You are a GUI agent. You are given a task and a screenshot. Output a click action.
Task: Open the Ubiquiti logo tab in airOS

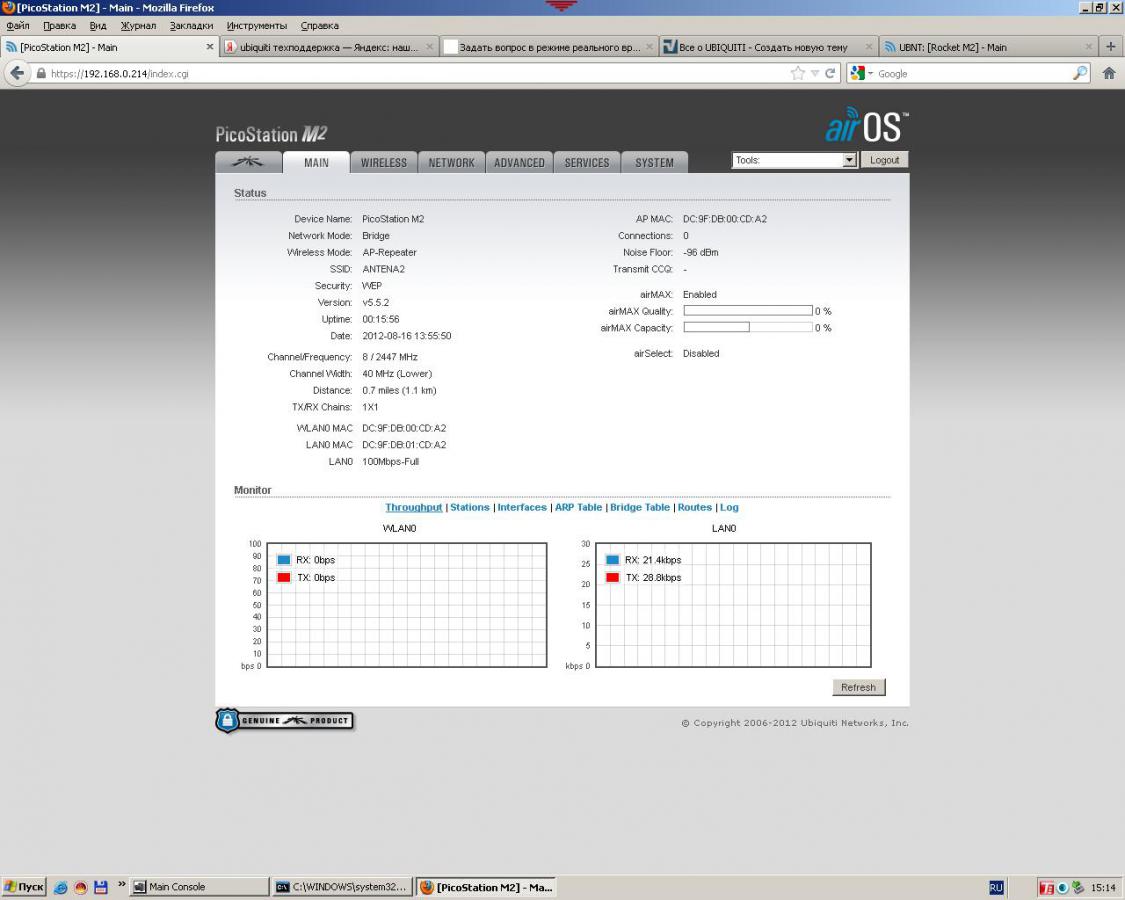248,162
